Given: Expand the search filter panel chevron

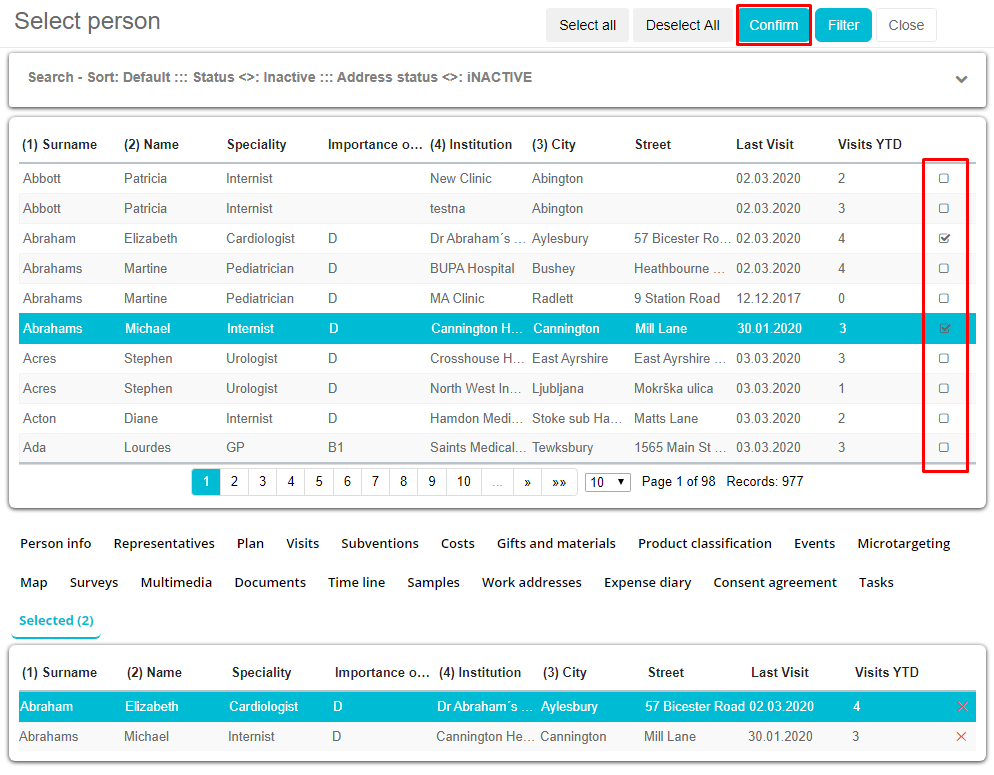Looking at the screenshot, I should tap(961, 79).
